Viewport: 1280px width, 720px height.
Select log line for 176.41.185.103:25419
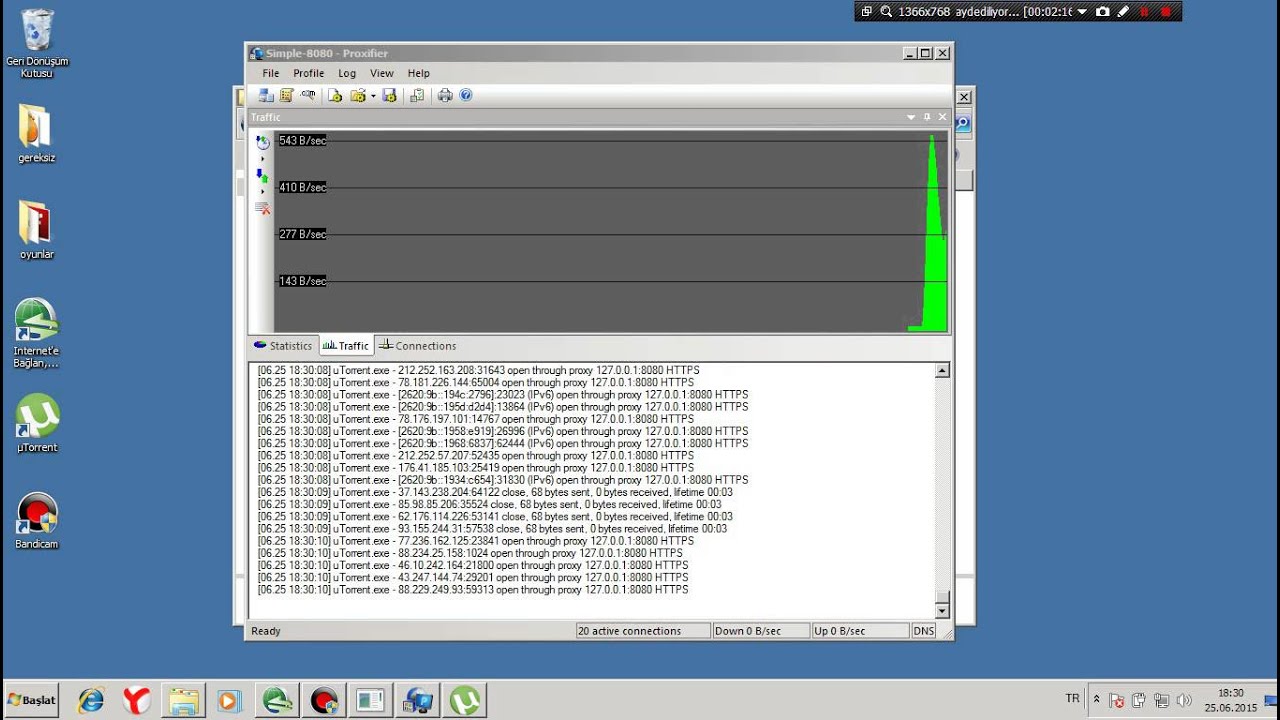(475, 468)
